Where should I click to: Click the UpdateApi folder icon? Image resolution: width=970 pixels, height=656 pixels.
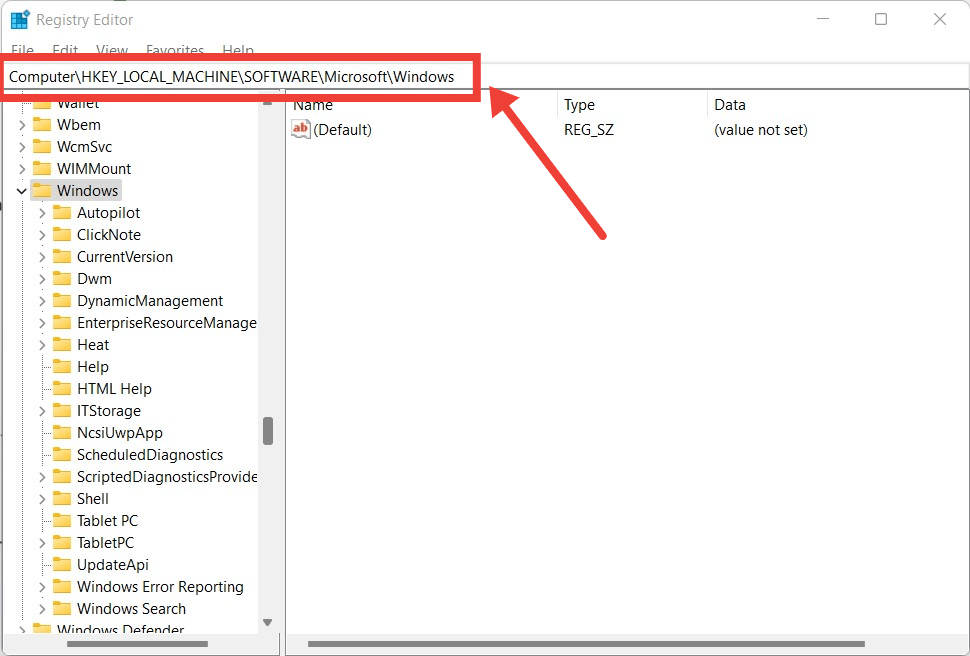coord(62,564)
